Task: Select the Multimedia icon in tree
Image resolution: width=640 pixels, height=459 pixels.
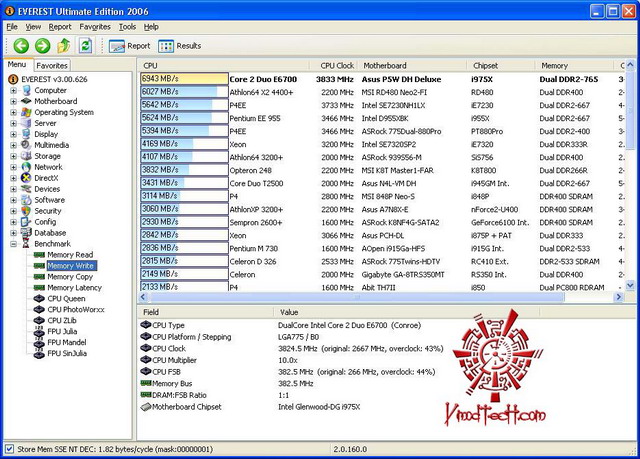Action: (x=26, y=145)
